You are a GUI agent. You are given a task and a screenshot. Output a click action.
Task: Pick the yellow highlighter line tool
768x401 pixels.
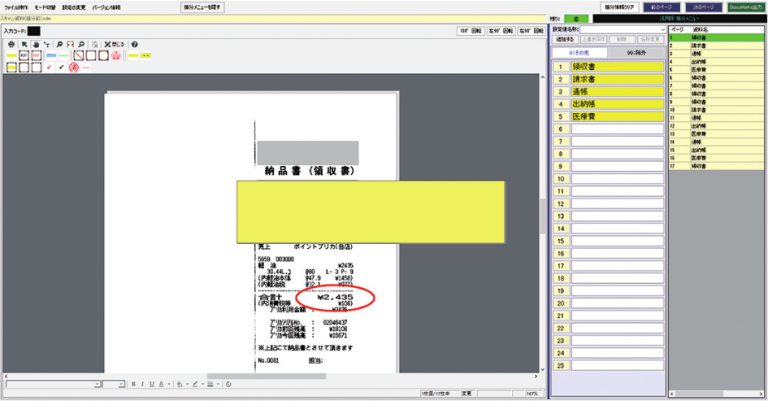11,56
